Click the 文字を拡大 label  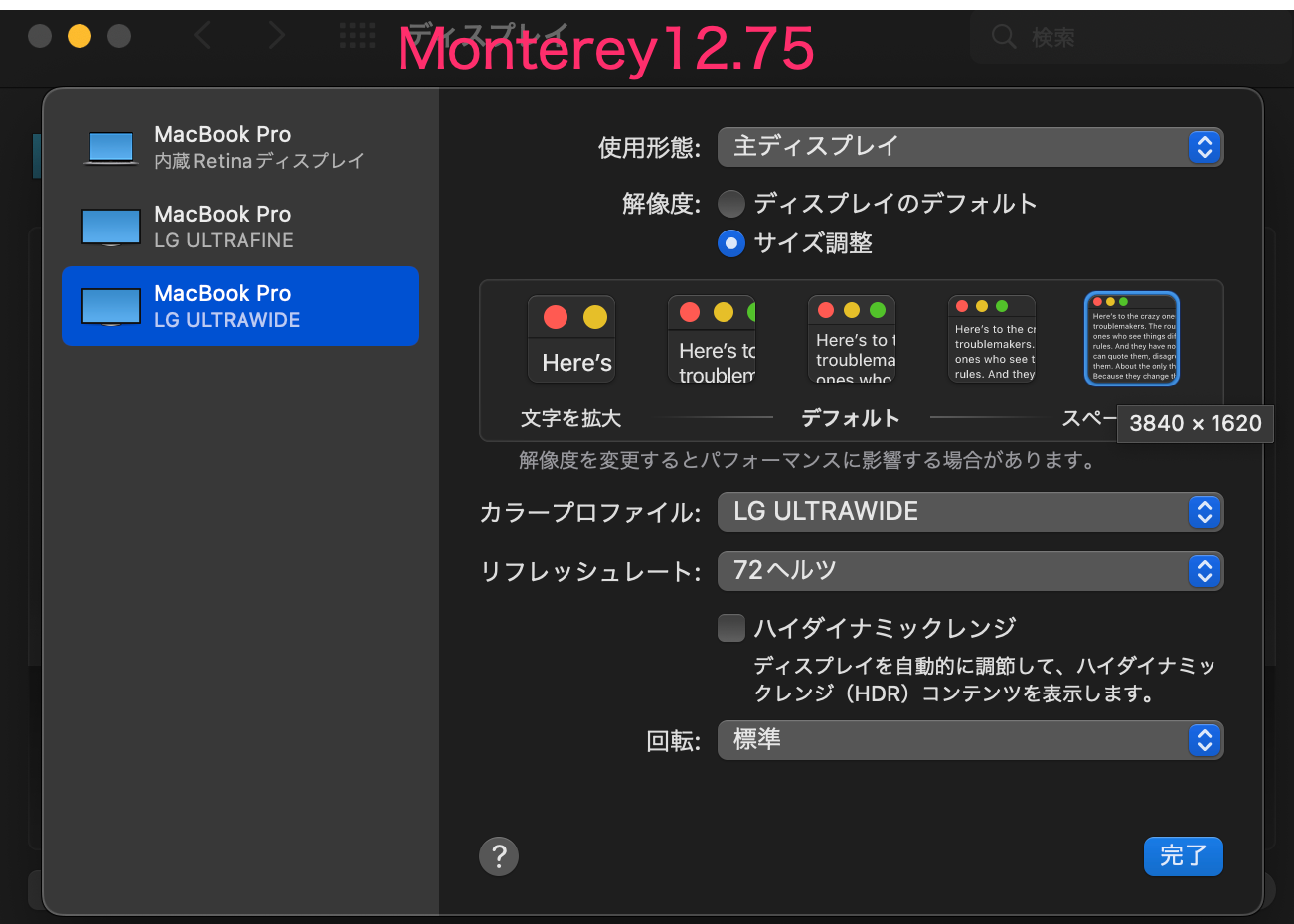pos(571,418)
